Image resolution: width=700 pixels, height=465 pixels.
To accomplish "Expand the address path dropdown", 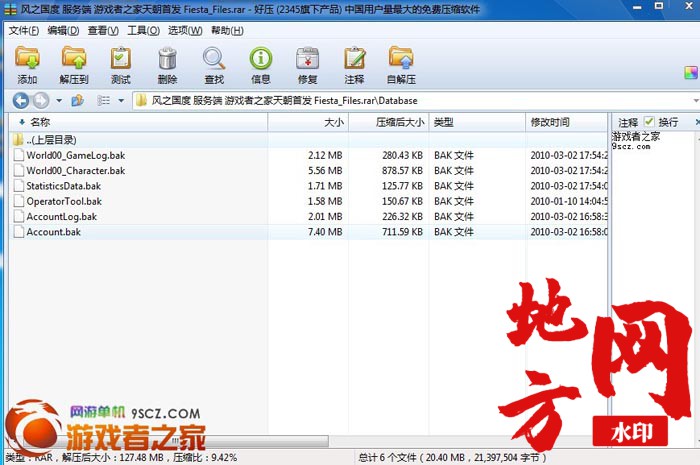I will coord(696,101).
